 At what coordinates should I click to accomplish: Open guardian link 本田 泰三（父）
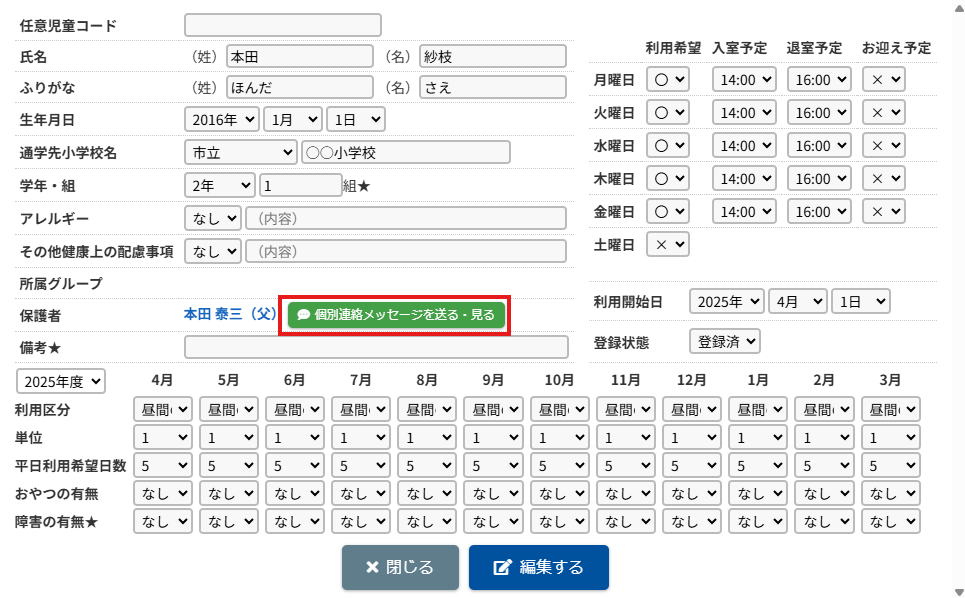(230, 314)
